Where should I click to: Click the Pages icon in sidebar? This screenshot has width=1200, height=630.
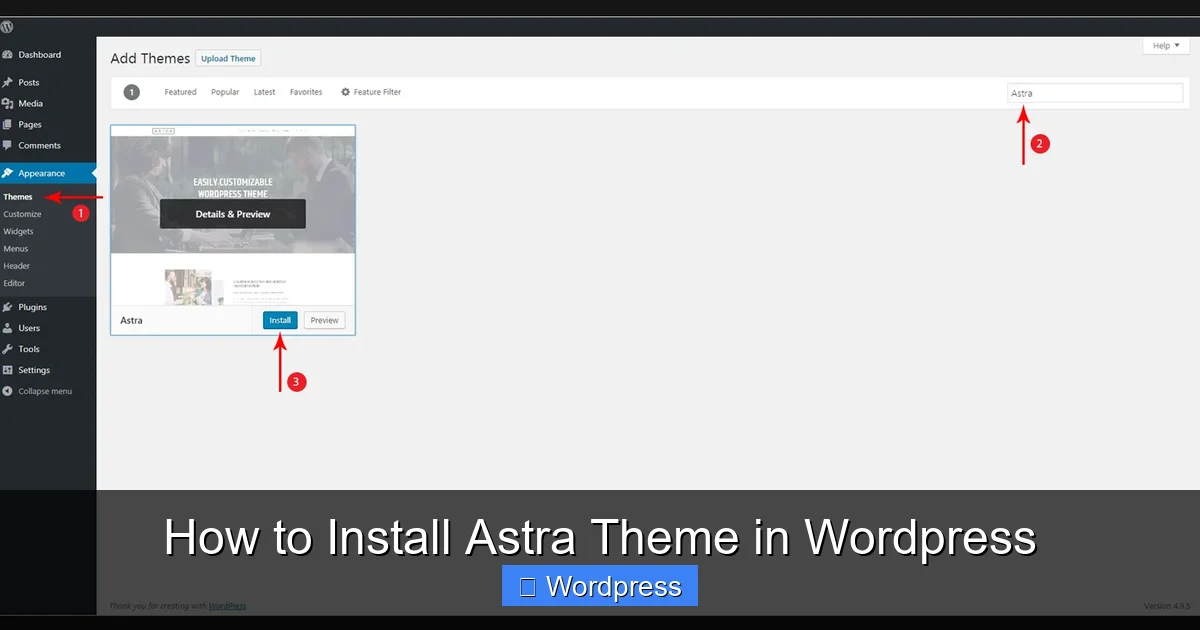(8, 124)
